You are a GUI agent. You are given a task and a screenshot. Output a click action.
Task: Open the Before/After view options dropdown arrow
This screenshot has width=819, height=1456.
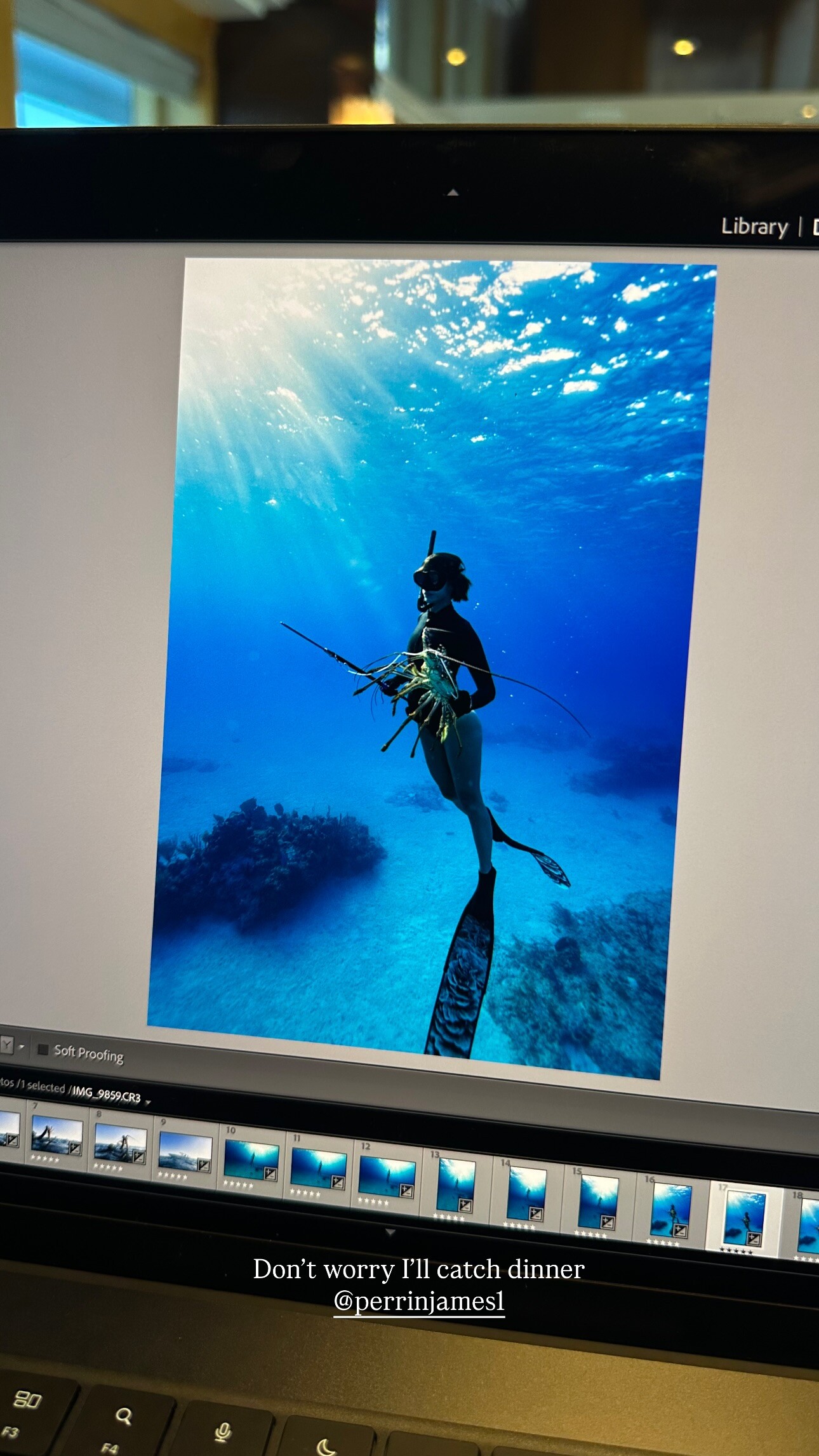point(22,1046)
